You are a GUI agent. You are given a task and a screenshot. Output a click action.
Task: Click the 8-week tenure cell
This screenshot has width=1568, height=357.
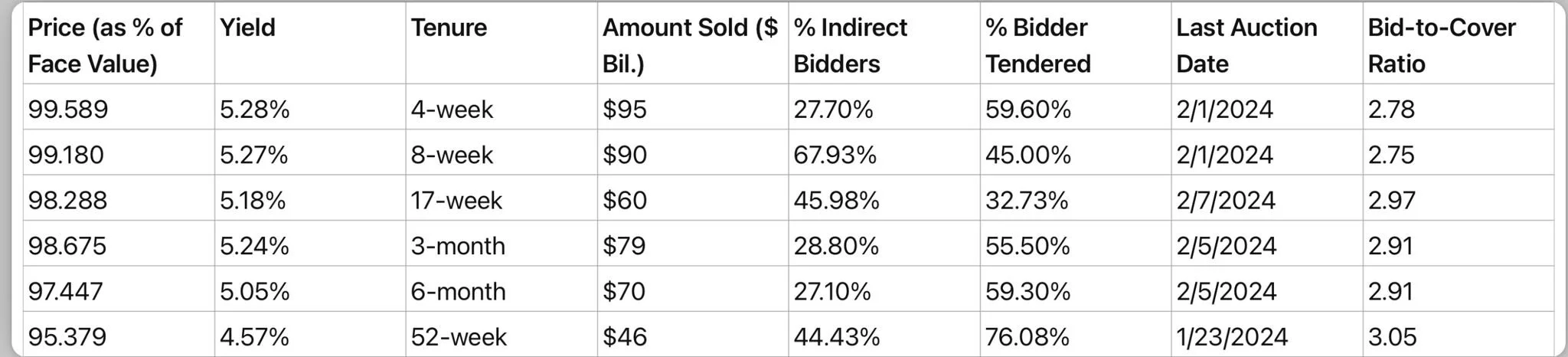pos(452,155)
